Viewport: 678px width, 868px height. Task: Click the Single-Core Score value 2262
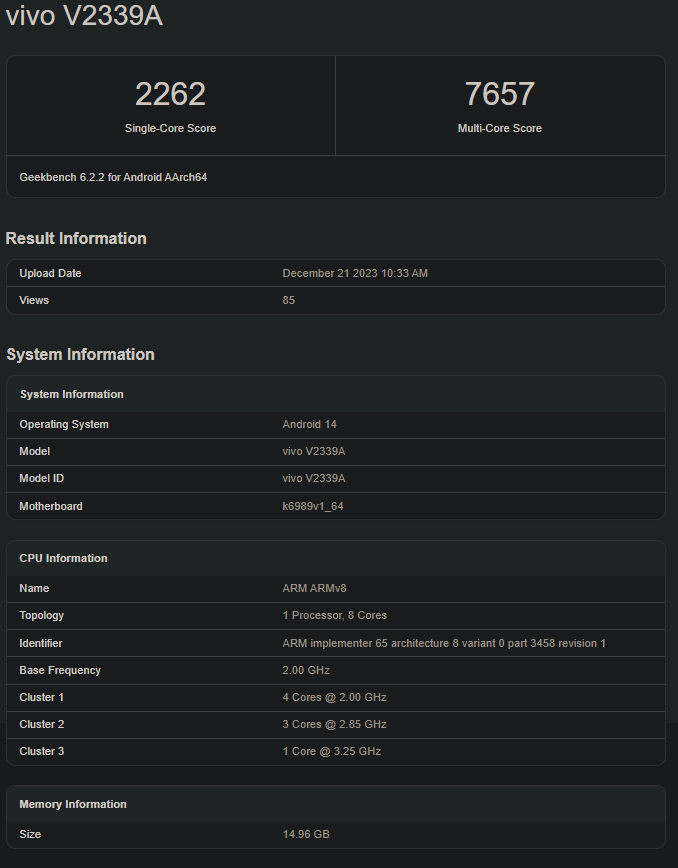[x=170, y=94]
